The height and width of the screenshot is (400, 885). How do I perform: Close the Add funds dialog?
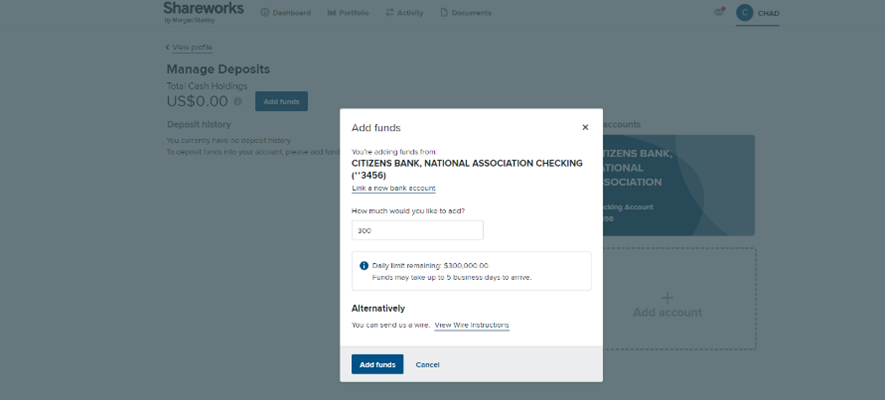tap(585, 127)
